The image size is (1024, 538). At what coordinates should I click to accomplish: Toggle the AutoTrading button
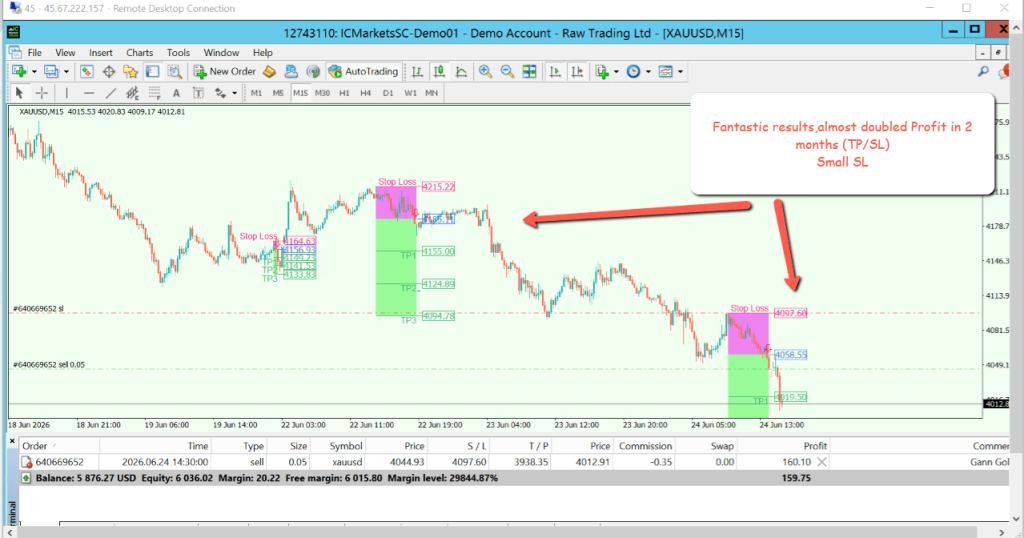tap(363, 72)
